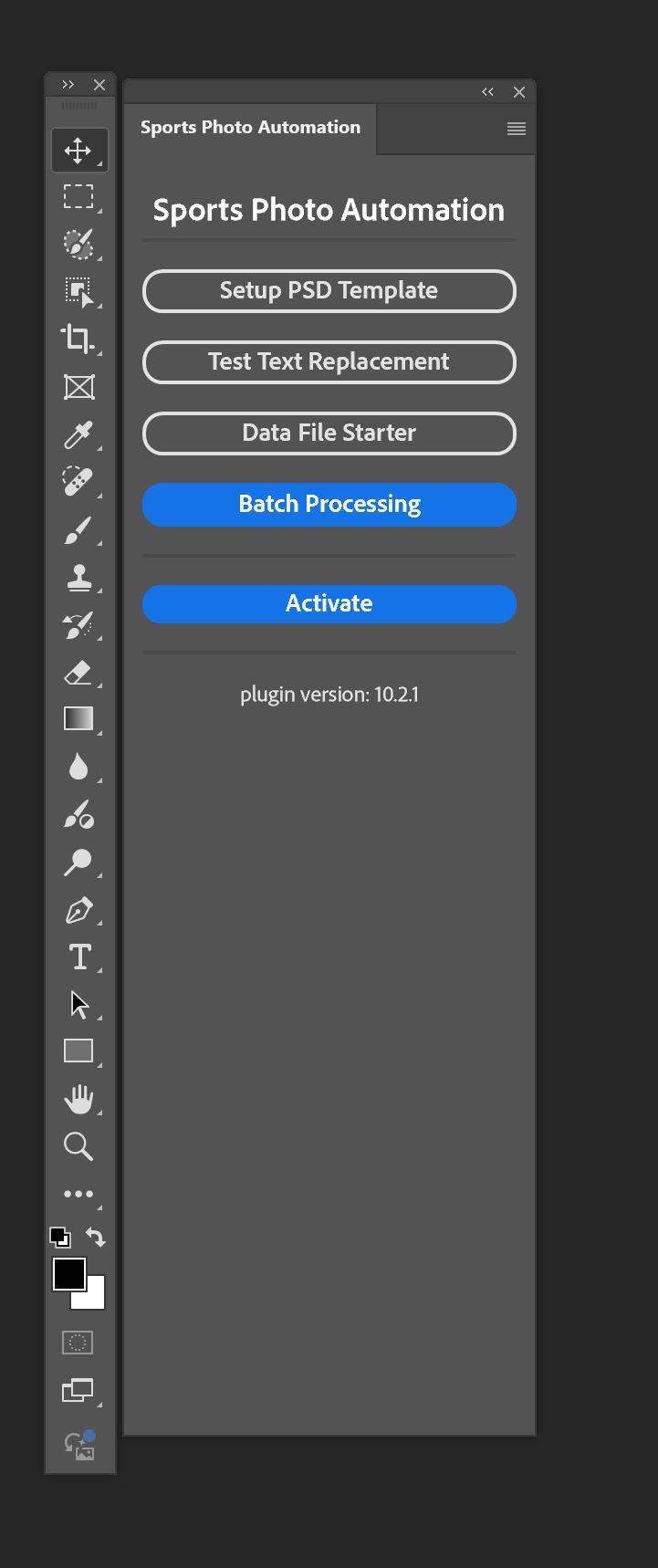Image resolution: width=658 pixels, height=1568 pixels.
Task: Select the Crop tool
Action: click(x=78, y=339)
